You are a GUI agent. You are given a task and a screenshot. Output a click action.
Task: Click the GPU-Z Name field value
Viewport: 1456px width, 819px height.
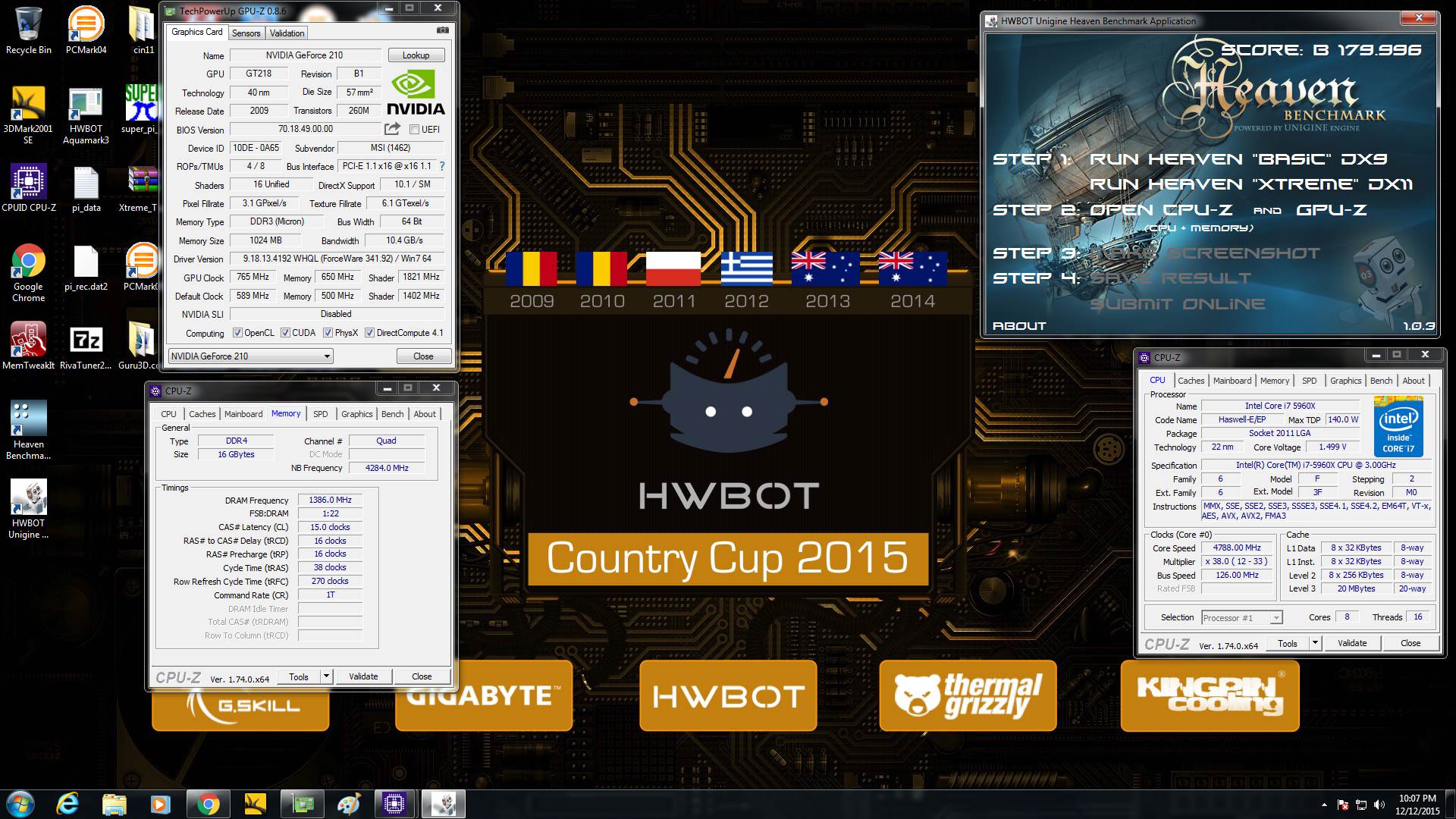coord(304,55)
